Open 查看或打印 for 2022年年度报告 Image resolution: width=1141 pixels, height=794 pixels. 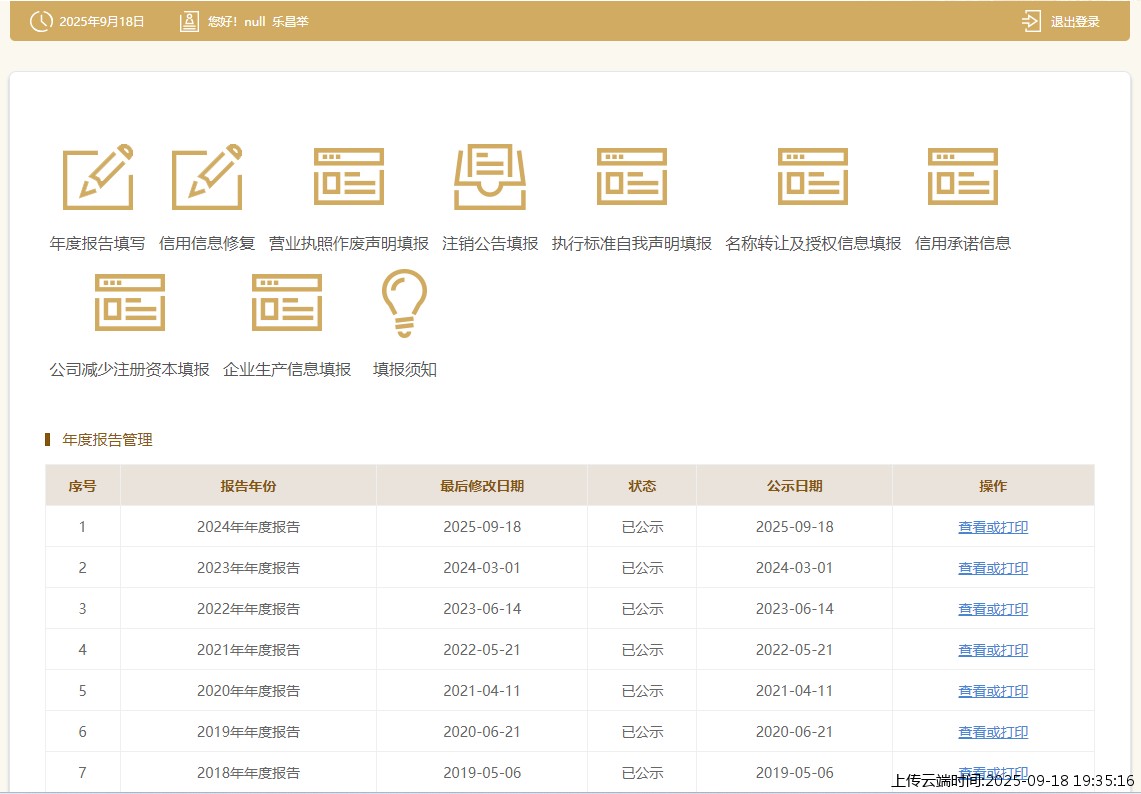[x=993, y=609]
